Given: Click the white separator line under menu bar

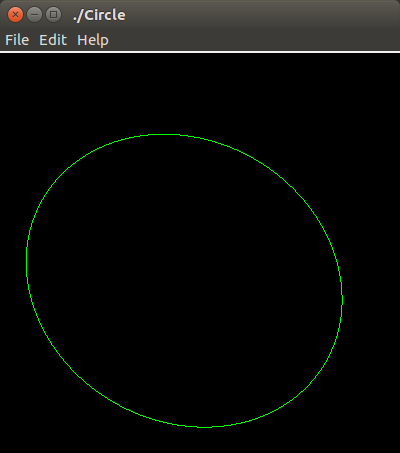Looking at the screenshot, I should pyautogui.click(x=200, y=52).
